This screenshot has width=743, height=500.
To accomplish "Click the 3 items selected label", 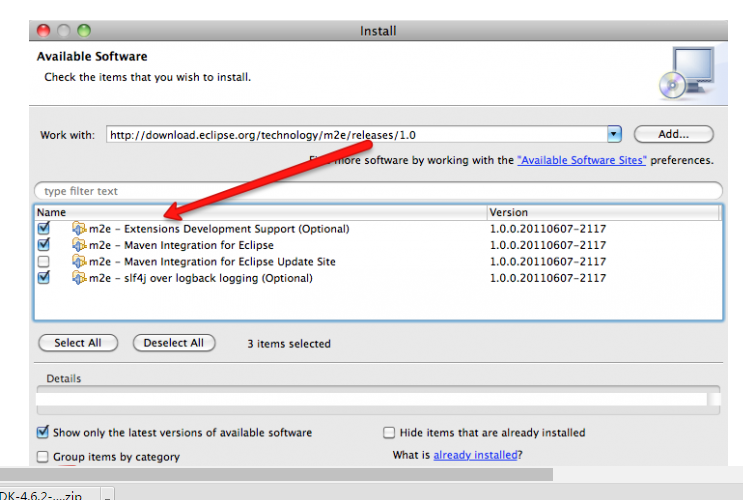I will pos(289,344).
